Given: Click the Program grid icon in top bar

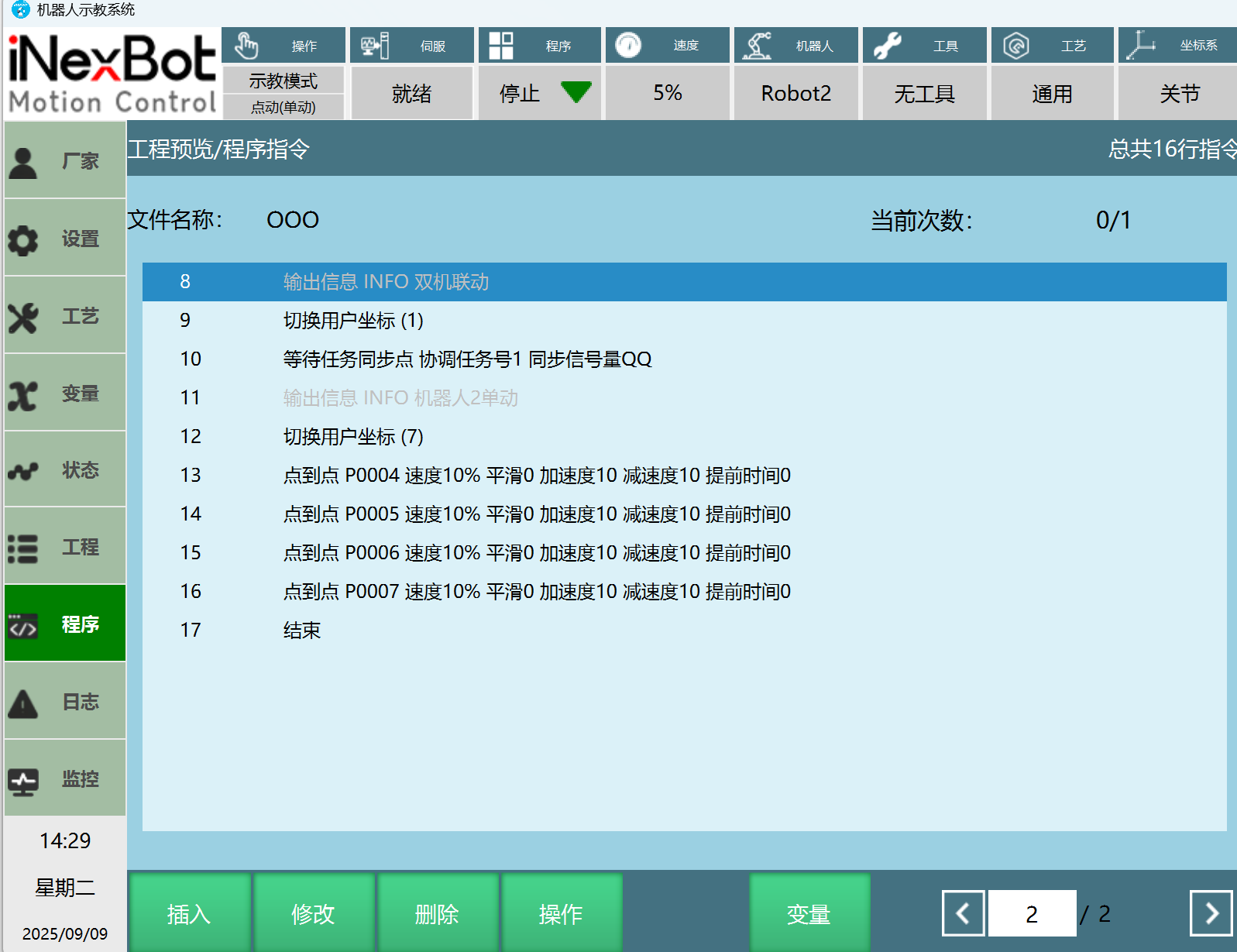Looking at the screenshot, I should pyautogui.click(x=501, y=46).
